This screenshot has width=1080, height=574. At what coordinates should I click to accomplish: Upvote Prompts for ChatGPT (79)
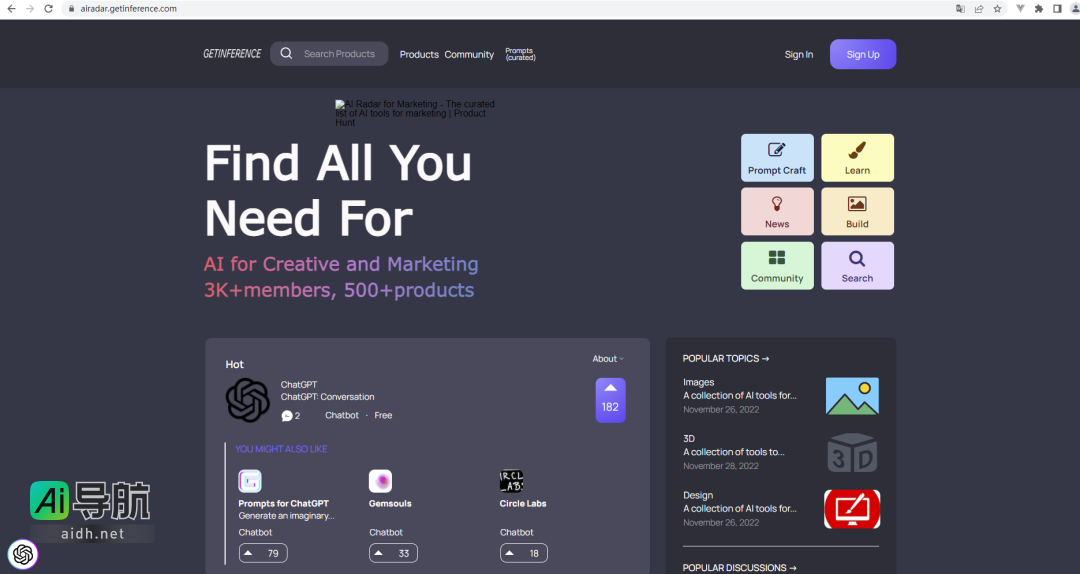(x=263, y=553)
